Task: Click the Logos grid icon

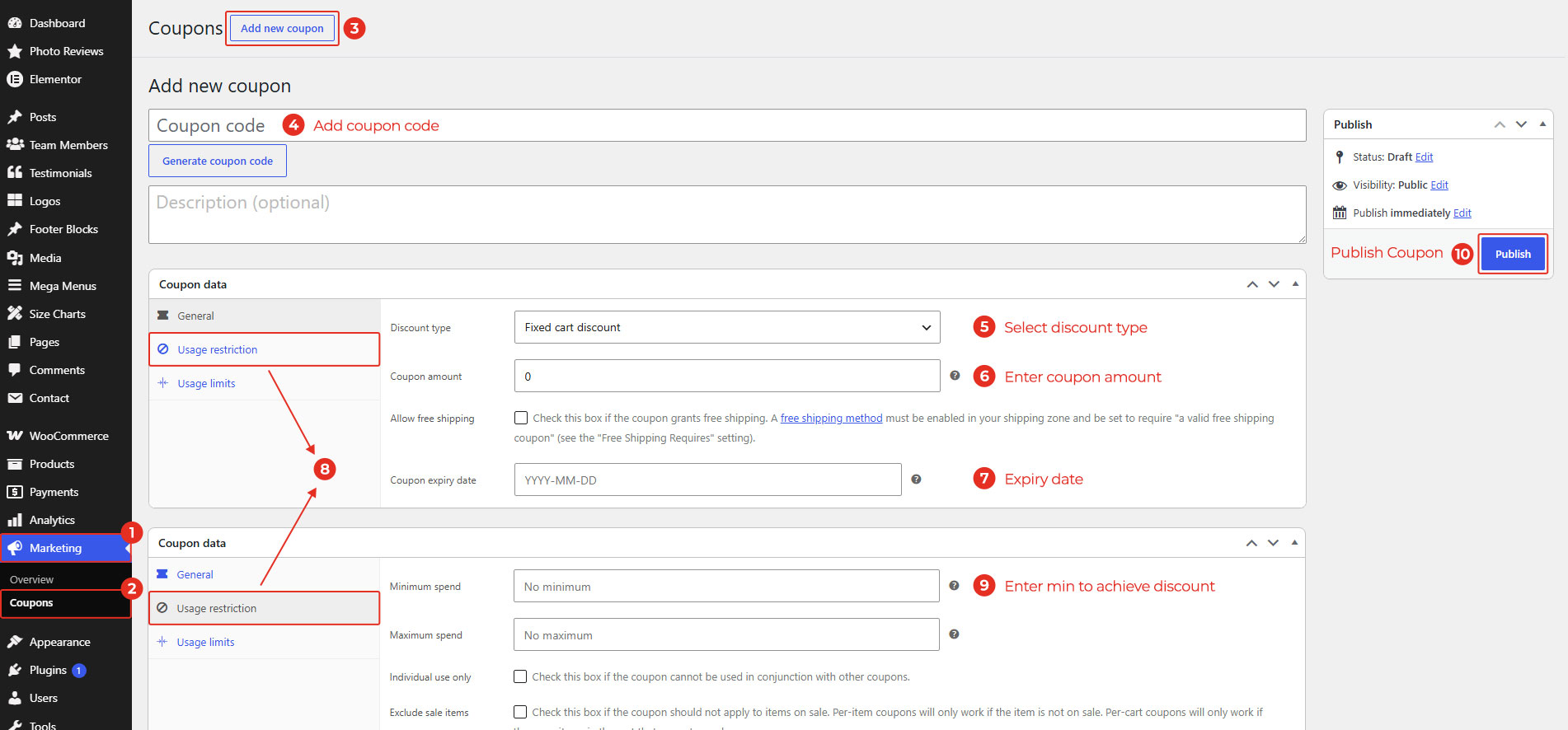Action: tap(15, 201)
